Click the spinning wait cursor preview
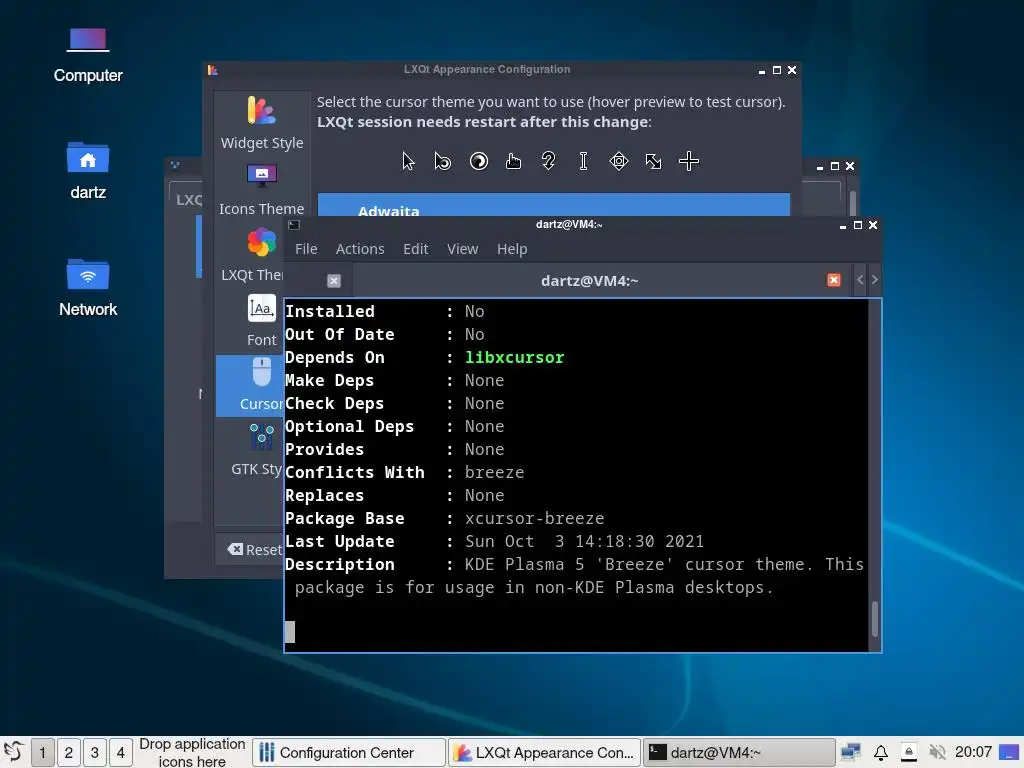The width and height of the screenshot is (1024, 768). [x=479, y=161]
